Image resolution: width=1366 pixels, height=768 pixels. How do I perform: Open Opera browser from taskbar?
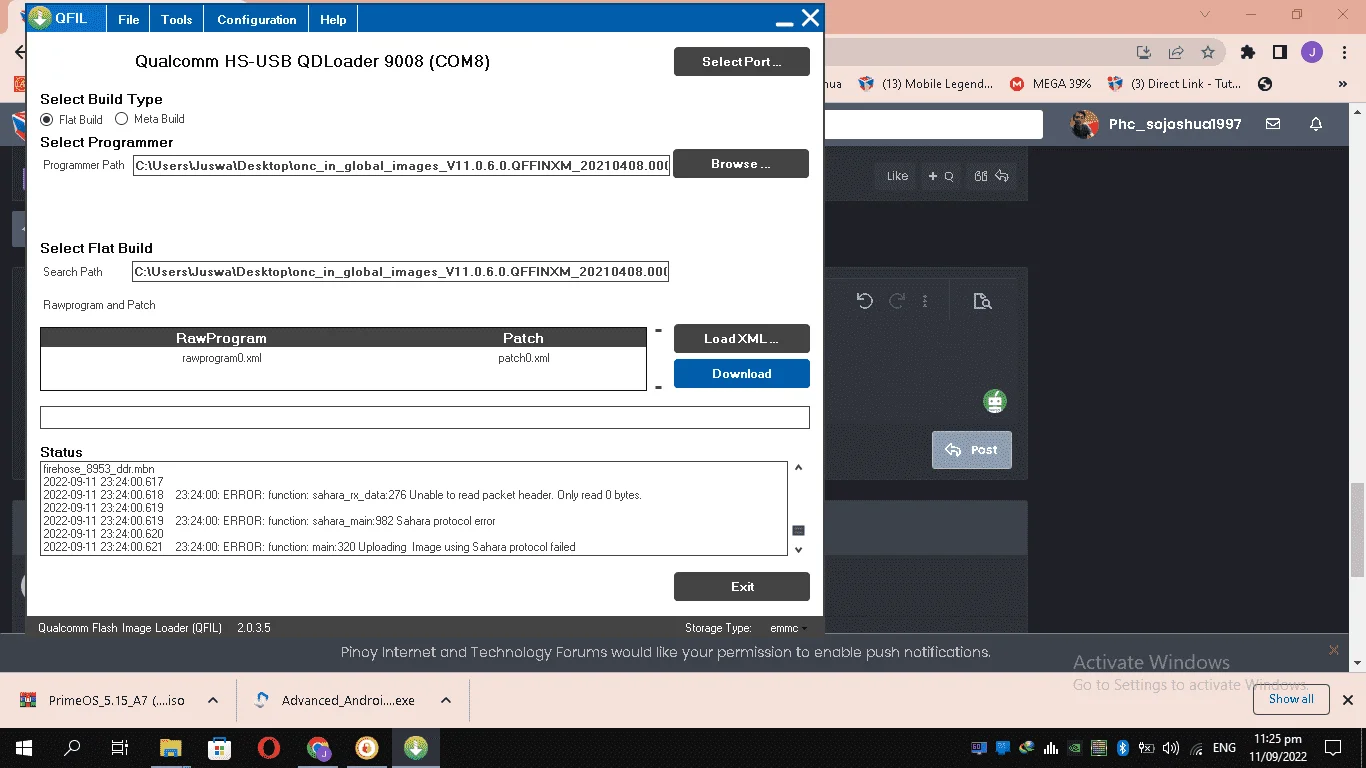[268, 748]
